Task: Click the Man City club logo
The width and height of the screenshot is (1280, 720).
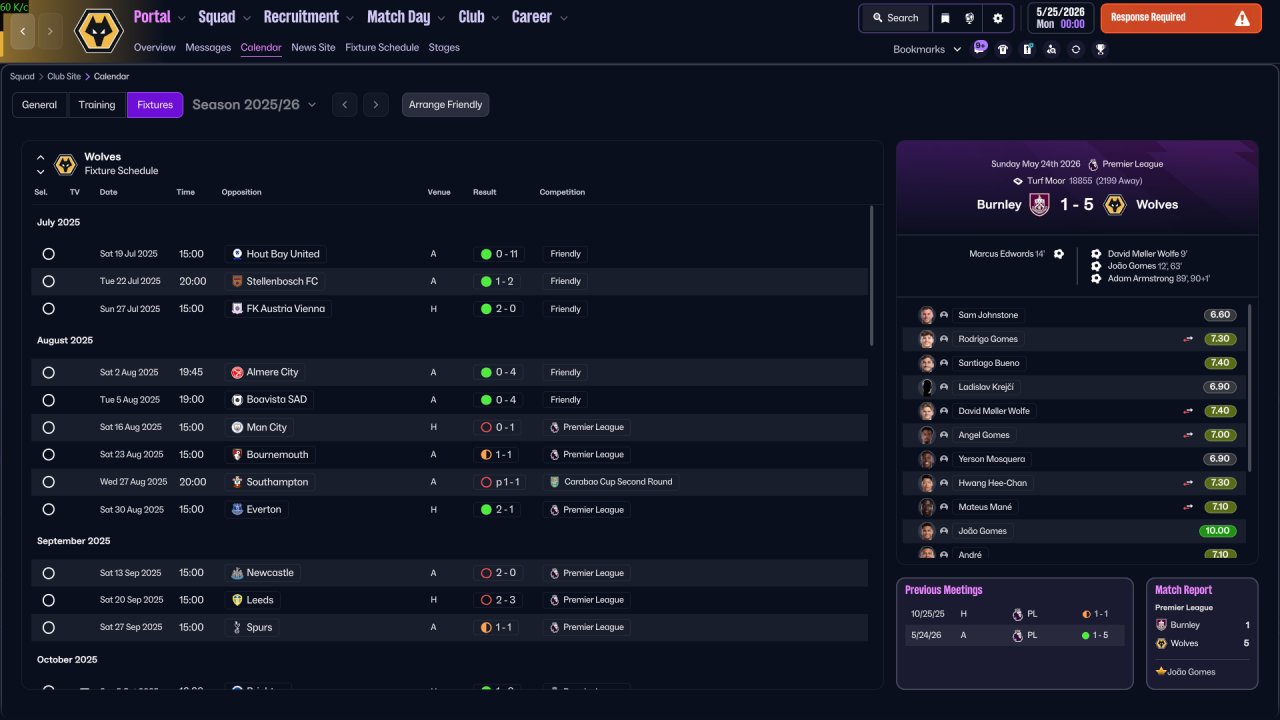Action: click(x=237, y=427)
